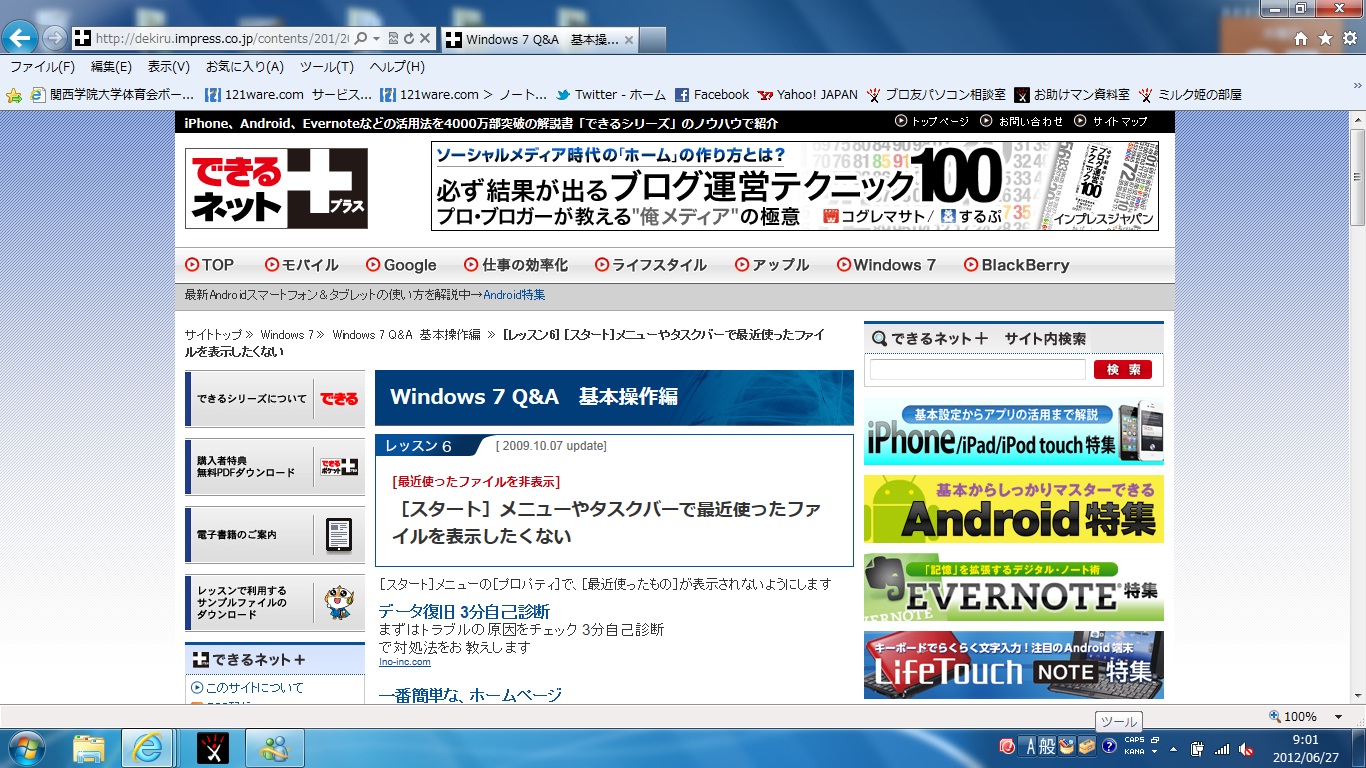The height and width of the screenshot is (768, 1366).
Task: Click the IME pad icon in language bar
Action: [x=1067, y=747]
